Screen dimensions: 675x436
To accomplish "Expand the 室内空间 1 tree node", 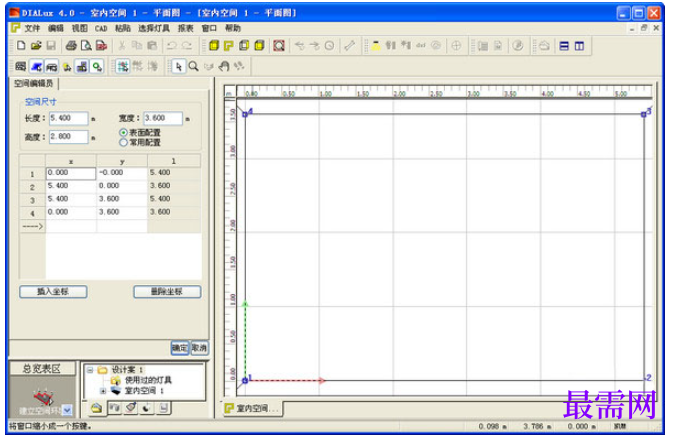I will tap(103, 391).
